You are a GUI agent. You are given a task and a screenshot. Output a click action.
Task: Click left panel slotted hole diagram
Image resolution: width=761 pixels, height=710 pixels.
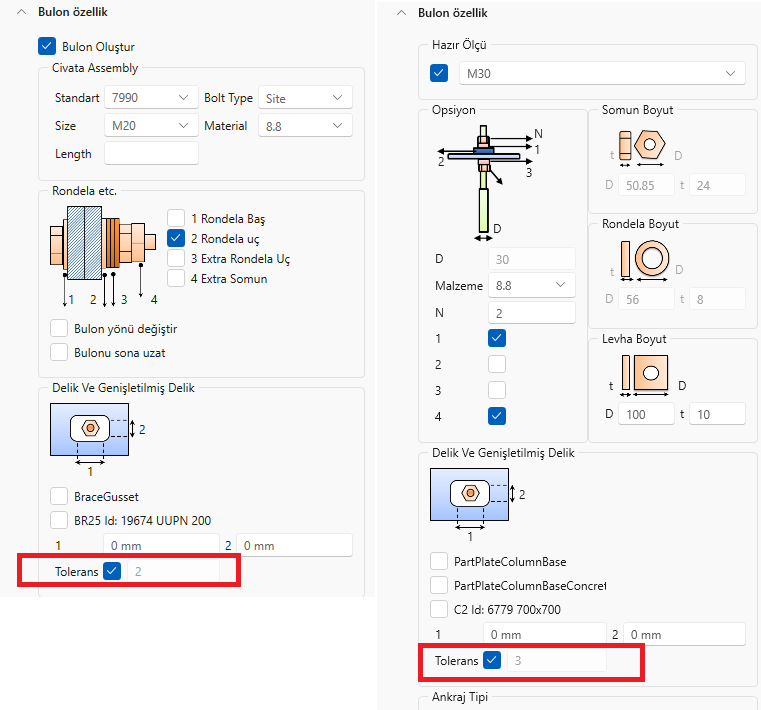[x=91, y=429]
